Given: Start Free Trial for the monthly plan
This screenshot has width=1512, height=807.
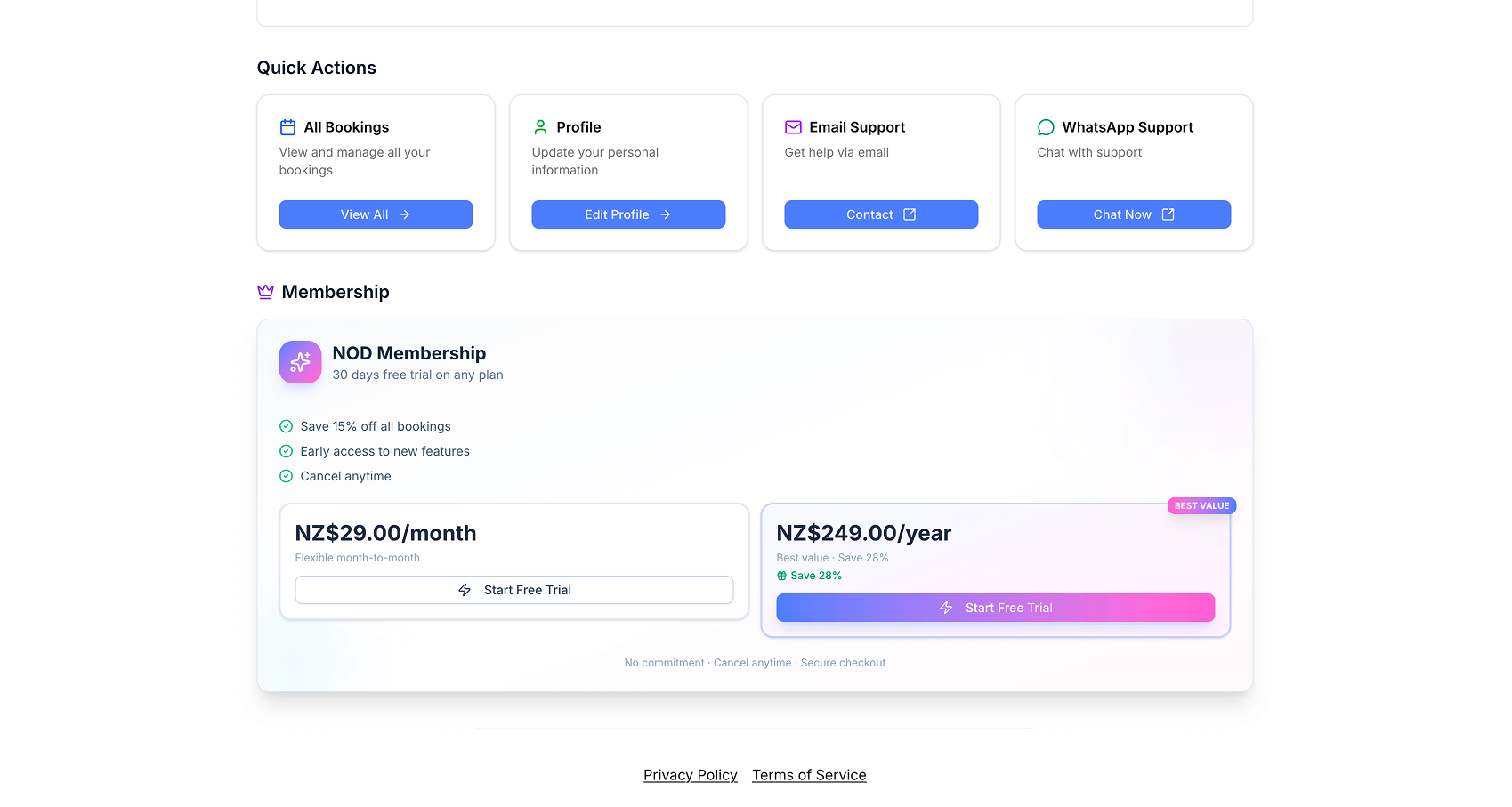Looking at the screenshot, I should (x=514, y=590).
